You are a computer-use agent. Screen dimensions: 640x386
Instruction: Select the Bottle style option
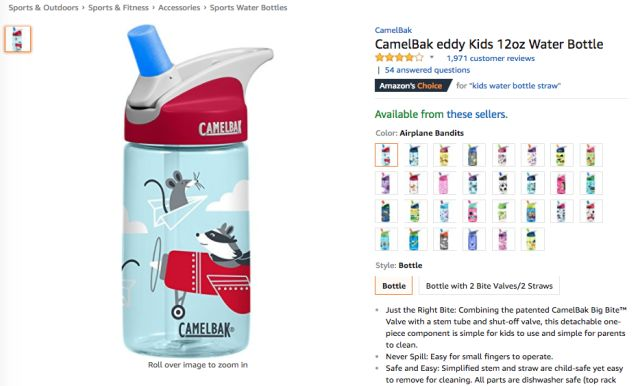(x=394, y=286)
